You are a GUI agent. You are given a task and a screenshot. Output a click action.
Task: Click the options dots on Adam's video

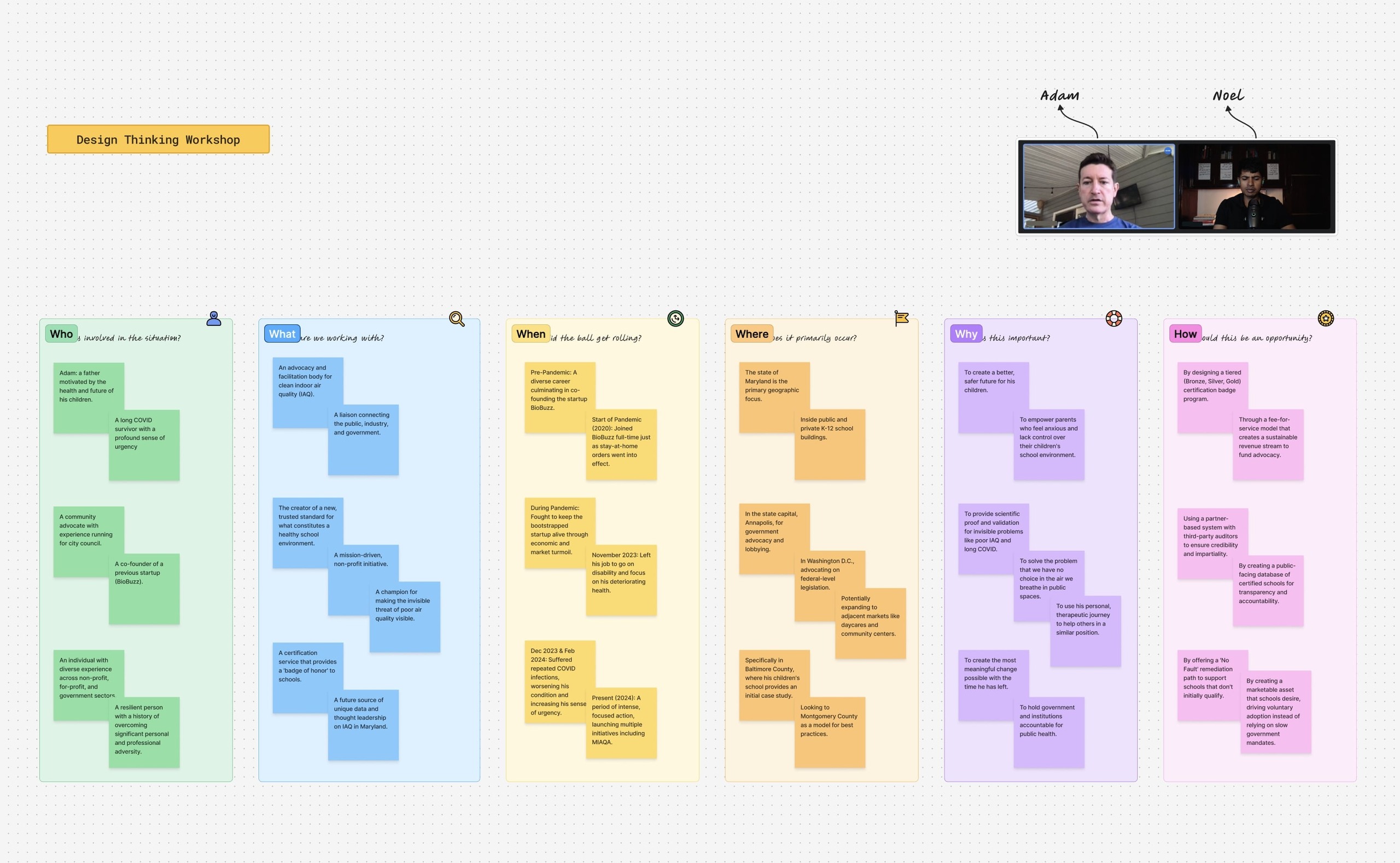(x=1168, y=151)
